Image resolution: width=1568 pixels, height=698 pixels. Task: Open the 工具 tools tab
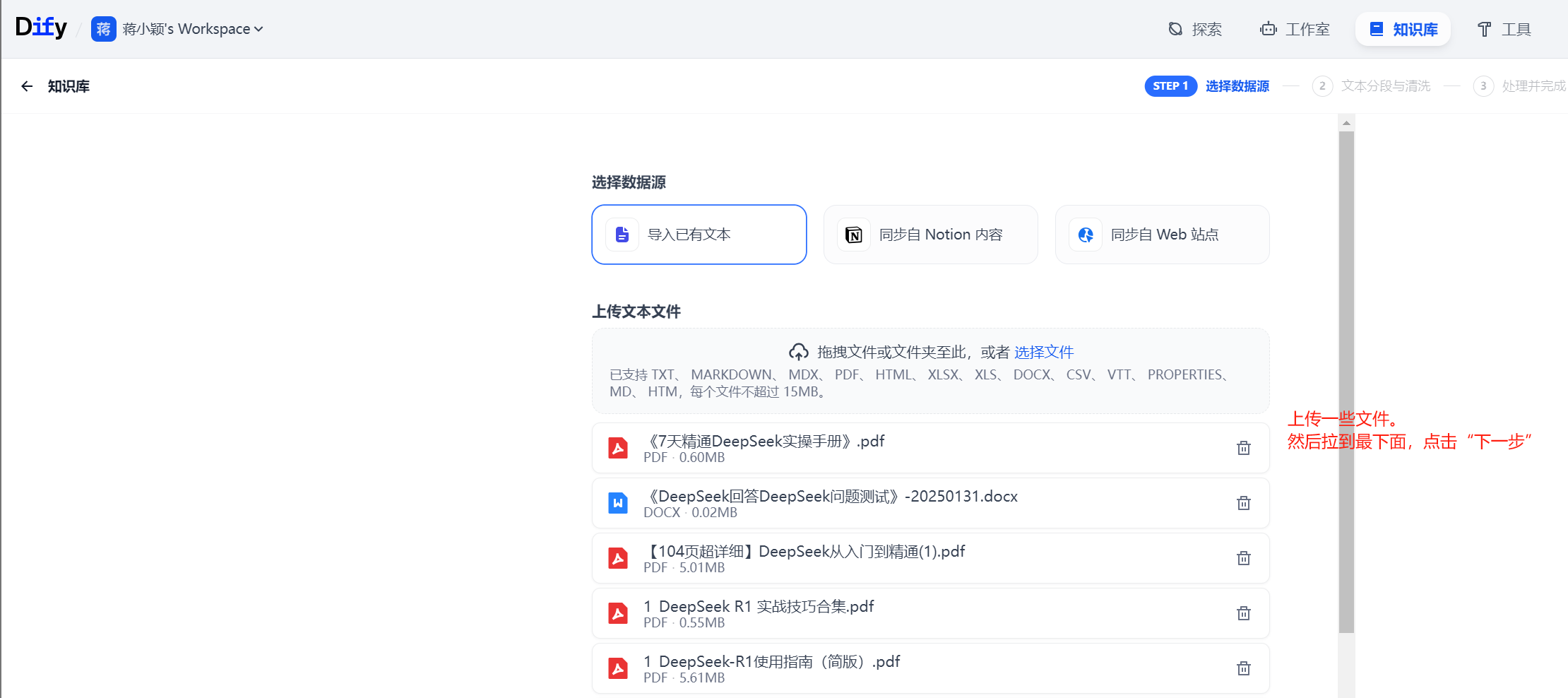1504,29
